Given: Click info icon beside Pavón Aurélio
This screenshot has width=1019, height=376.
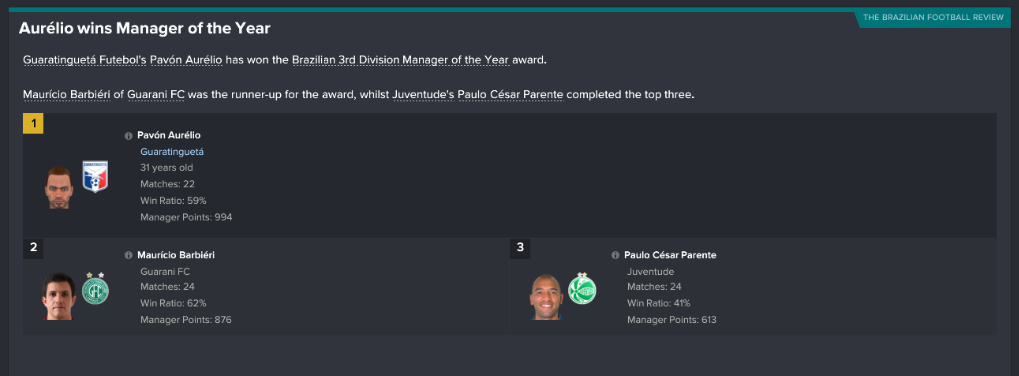Looking at the screenshot, I should (129, 136).
